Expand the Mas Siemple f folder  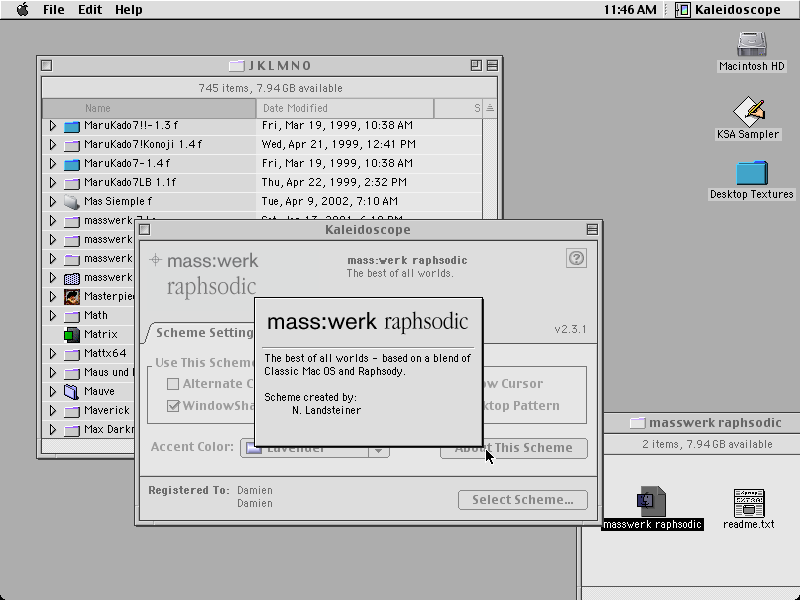click(53, 202)
